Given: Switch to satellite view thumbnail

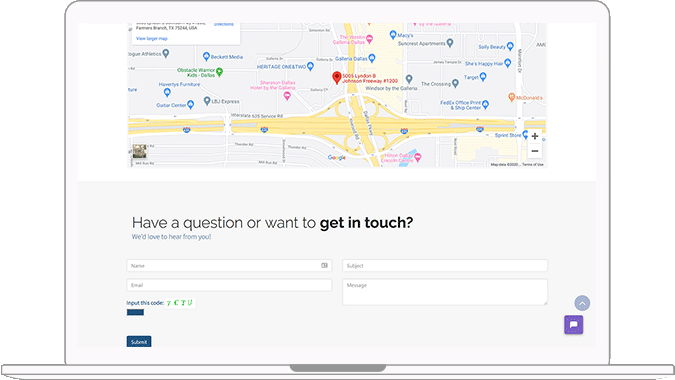Looking at the screenshot, I should coord(139,151).
